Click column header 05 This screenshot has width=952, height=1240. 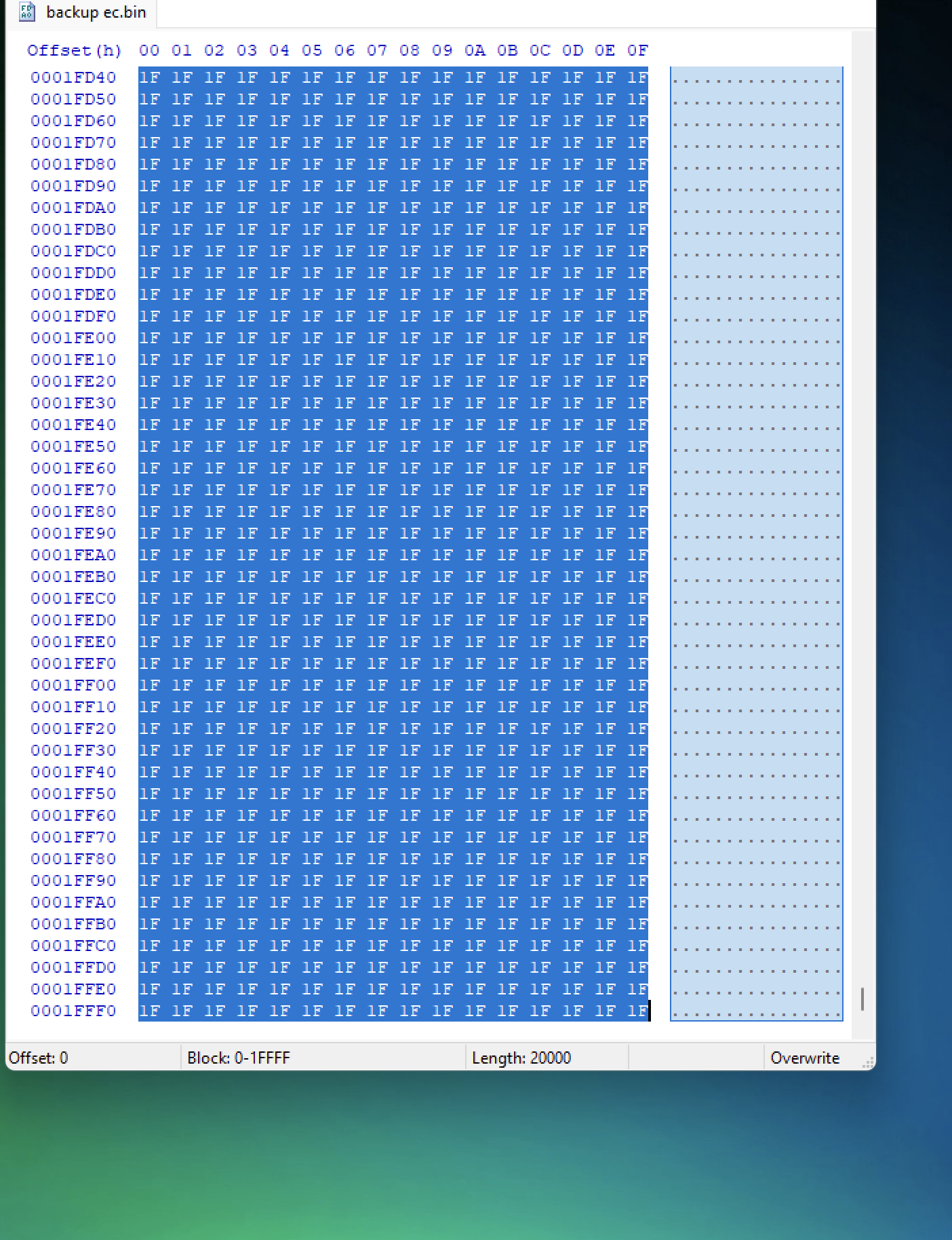pyautogui.click(x=312, y=50)
